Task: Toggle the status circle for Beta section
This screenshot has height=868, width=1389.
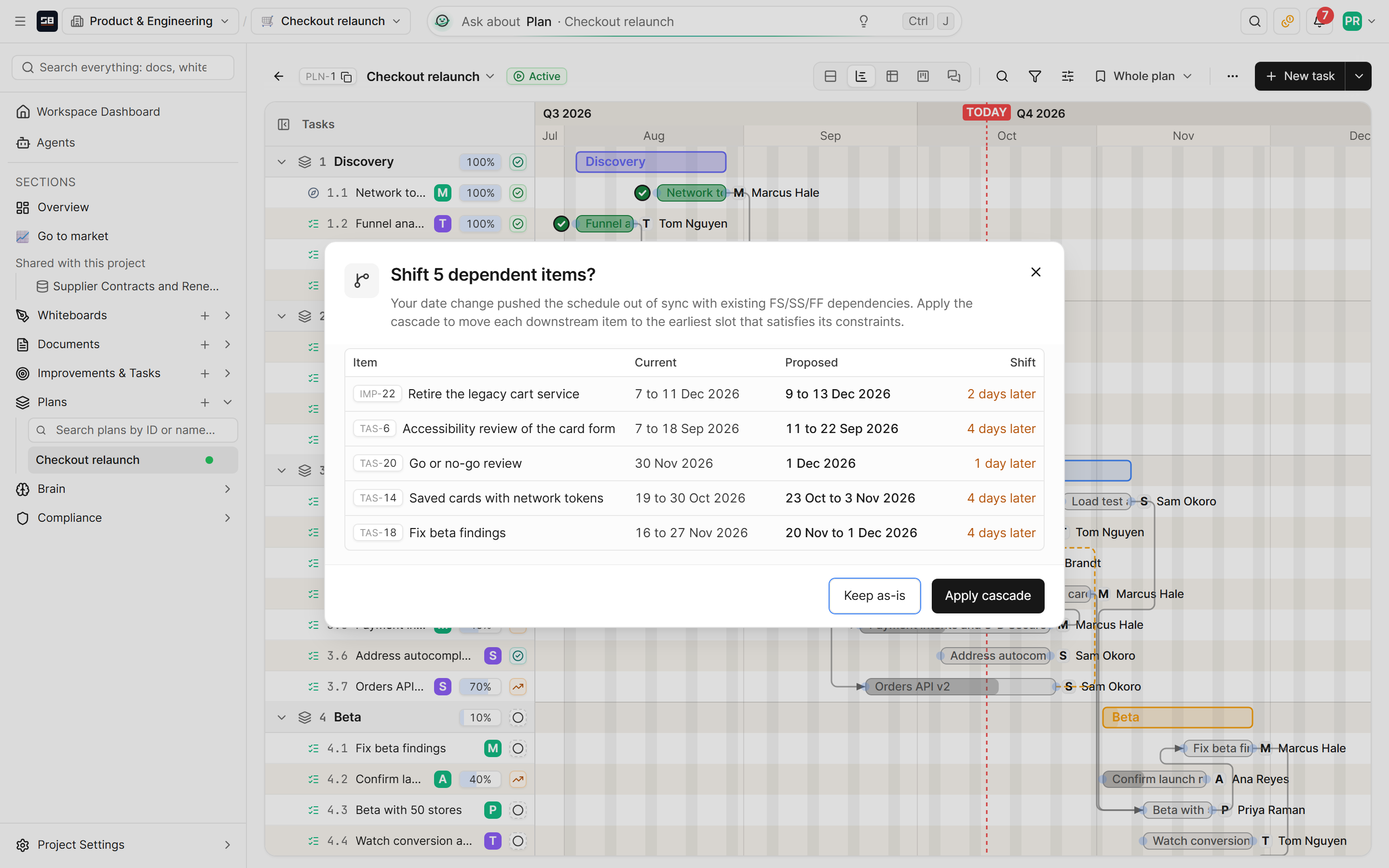Action: tap(517, 718)
